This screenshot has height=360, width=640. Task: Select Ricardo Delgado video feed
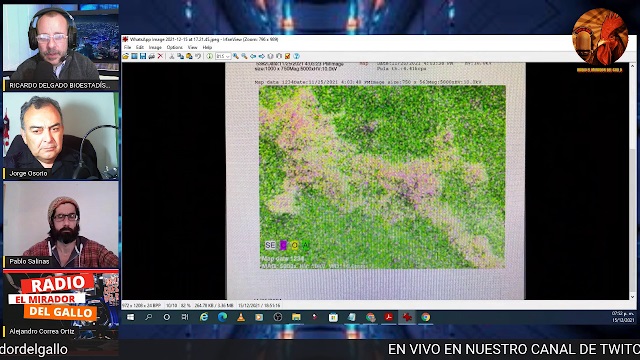pos(61,47)
